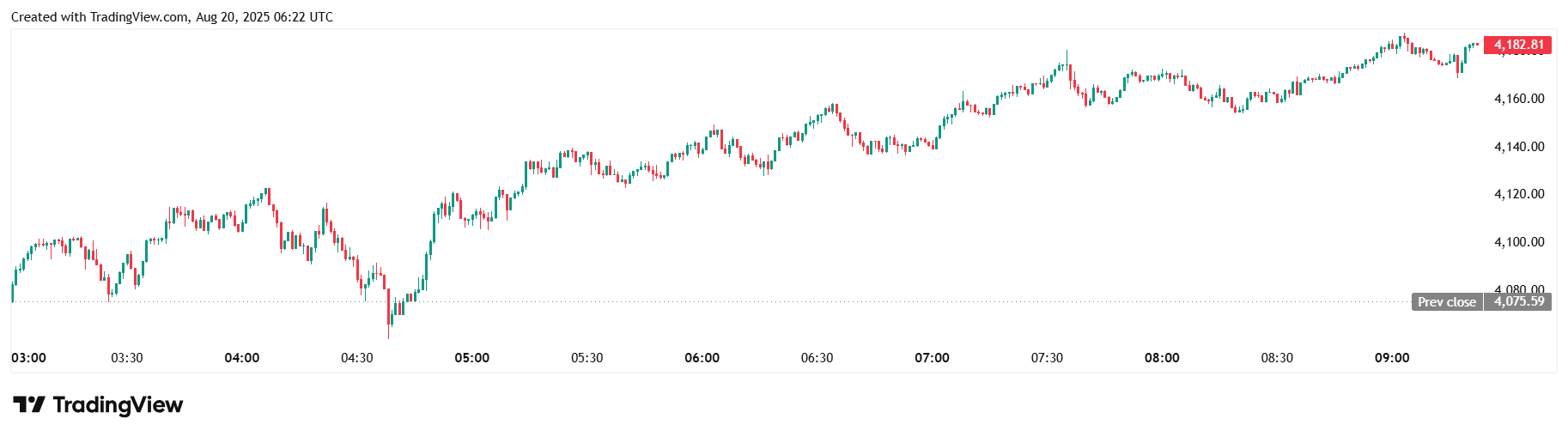The height and width of the screenshot is (437, 1568).
Task: Click the 06:30 time marker
Action: tap(817, 358)
